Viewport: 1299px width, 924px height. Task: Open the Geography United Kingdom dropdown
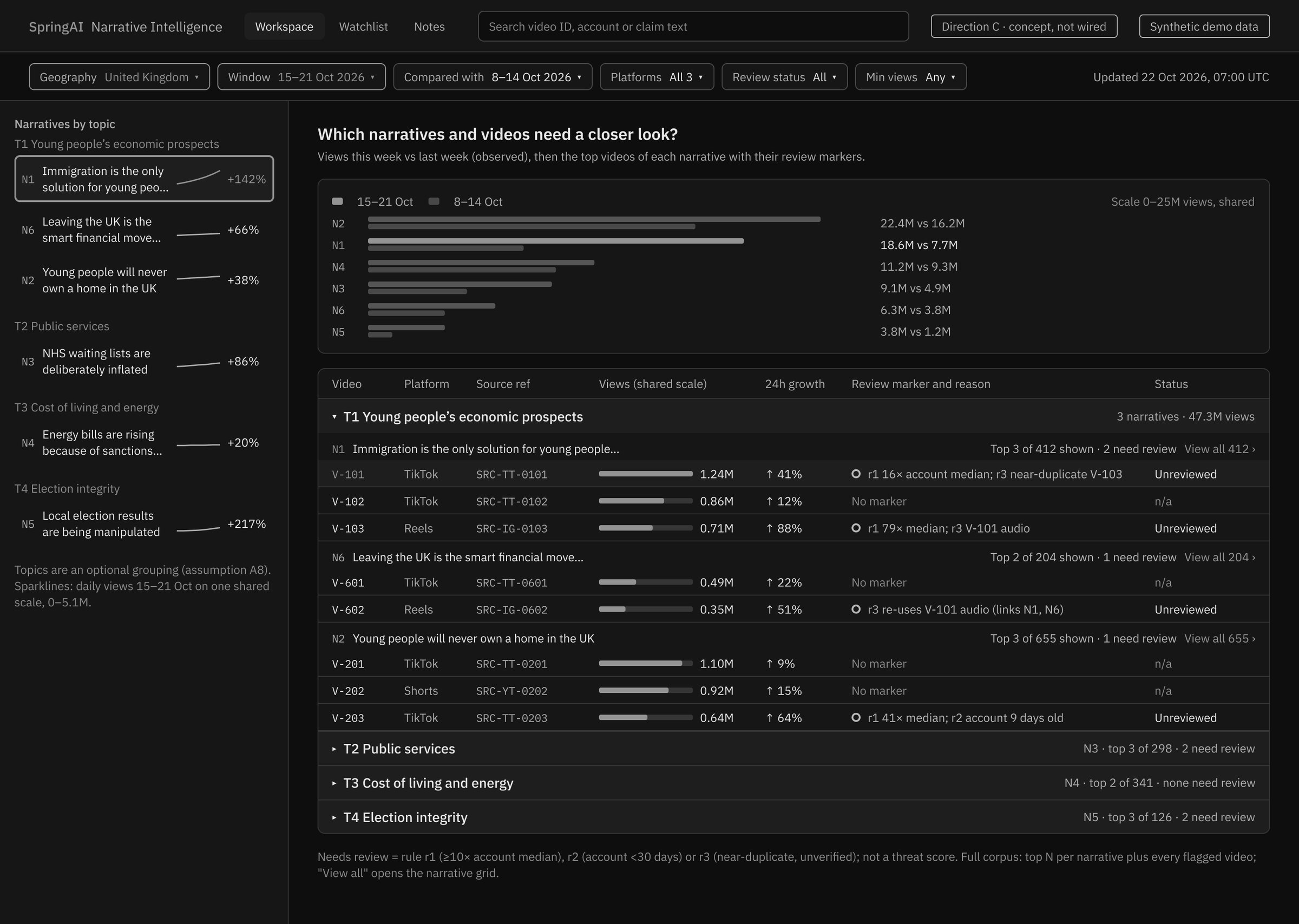pyautogui.click(x=120, y=77)
